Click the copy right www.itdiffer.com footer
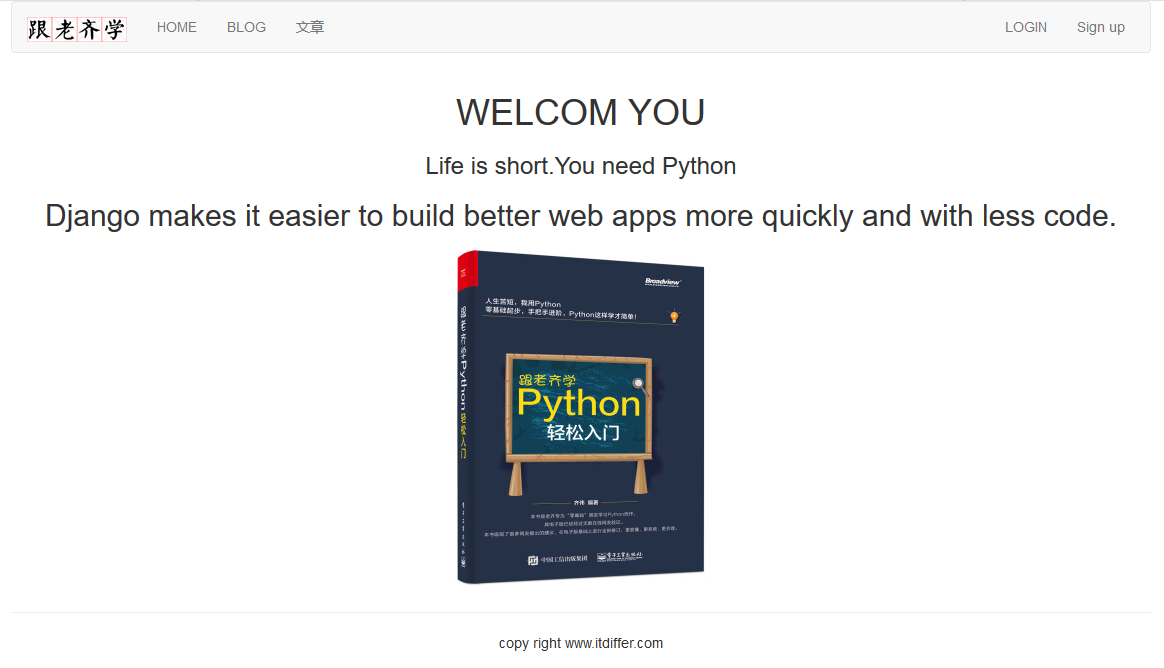Image resolution: width=1164 pixels, height=668 pixels. [581, 644]
